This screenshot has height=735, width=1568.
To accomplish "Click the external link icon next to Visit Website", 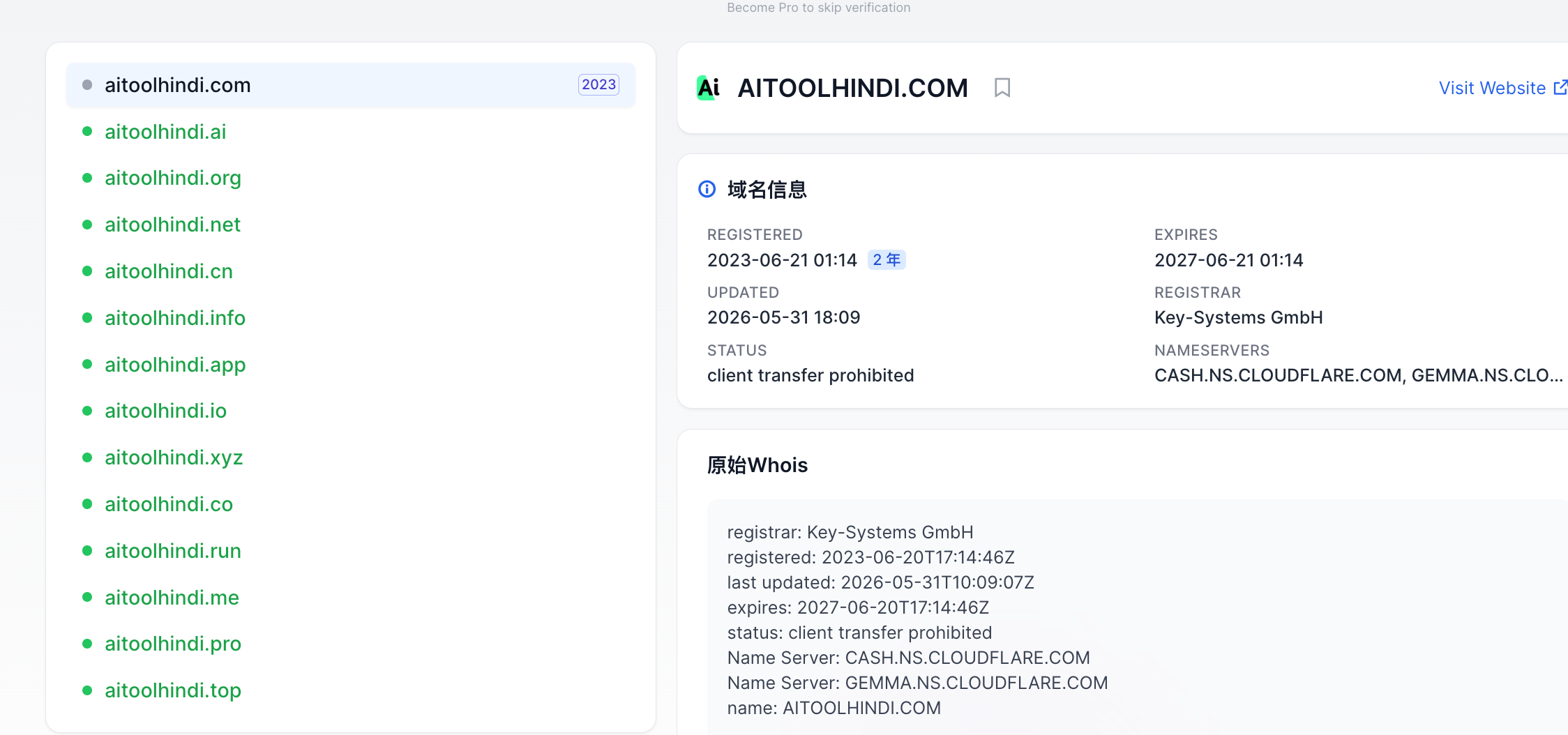I will [x=1560, y=88].
